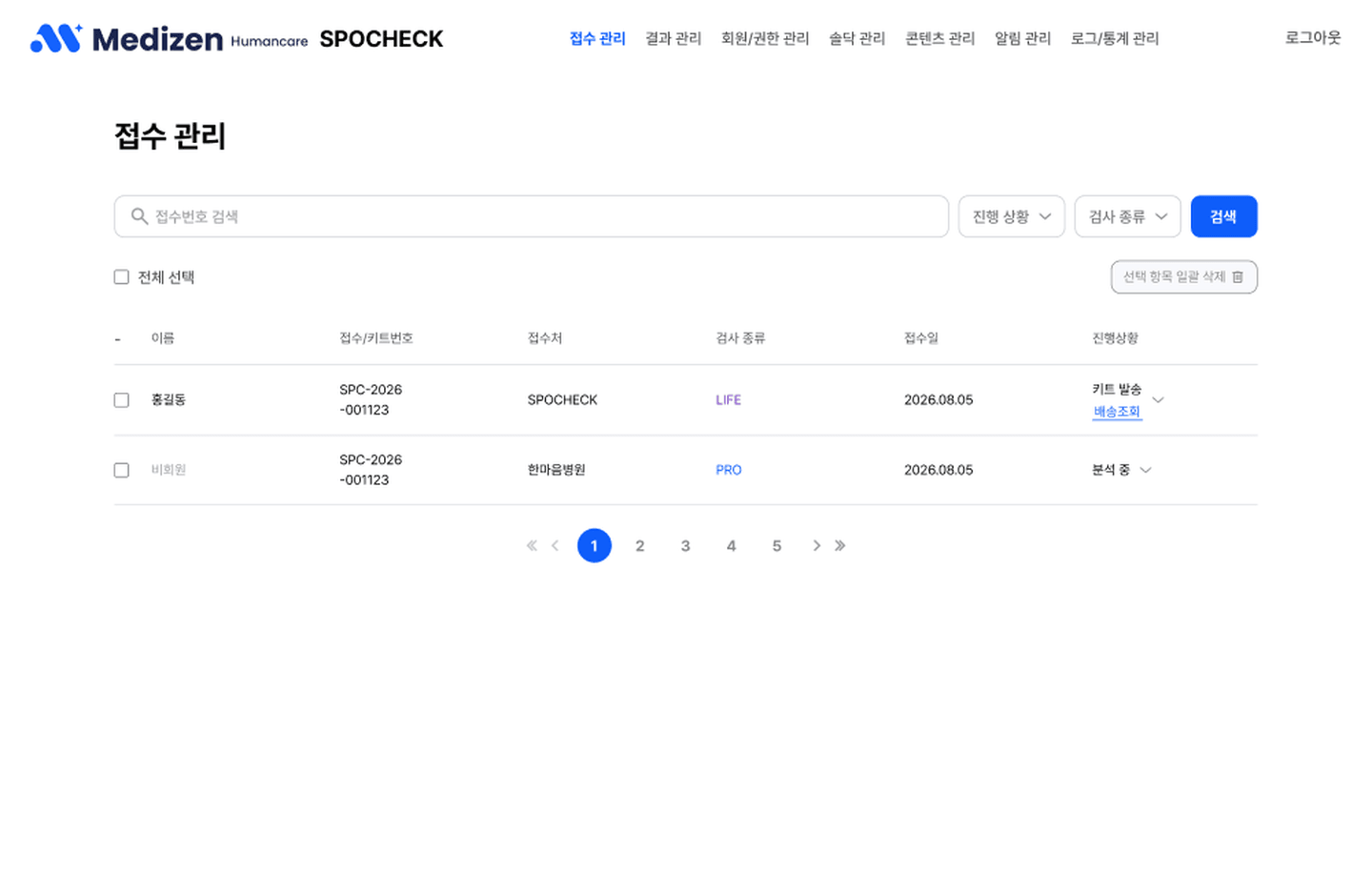Image resolution: width=1372 pixels, height=894 pixels.
Task: Open the 회원/권한 관리 menu
Action: pos(765,38)
